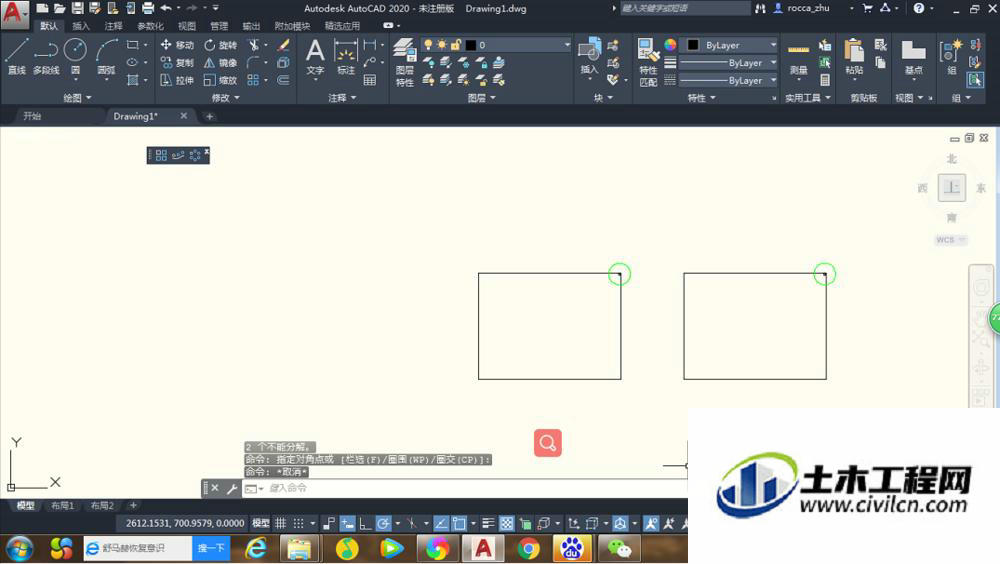Screen dimensions: 1000x564
Task: Click the Erase tool icon
Action: (284, 45)
